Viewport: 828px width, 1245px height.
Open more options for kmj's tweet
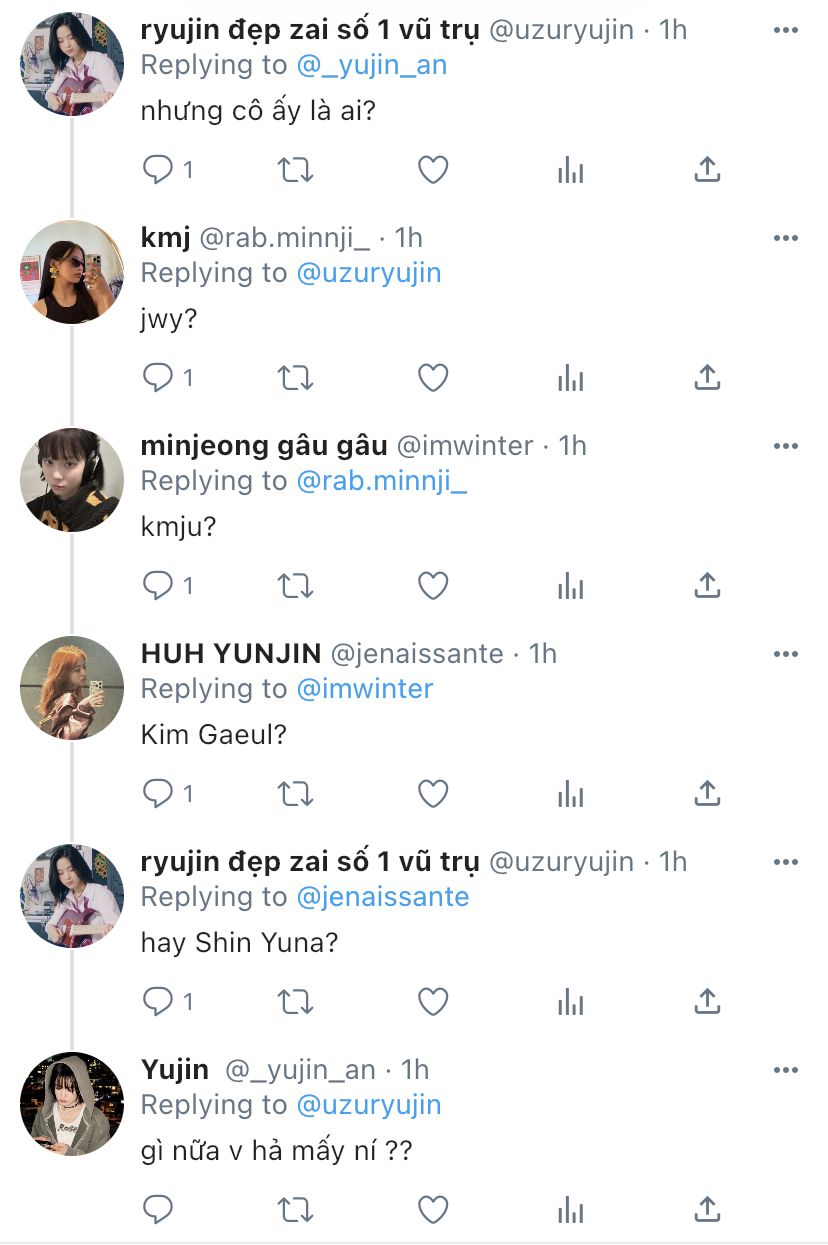(786, 238)
